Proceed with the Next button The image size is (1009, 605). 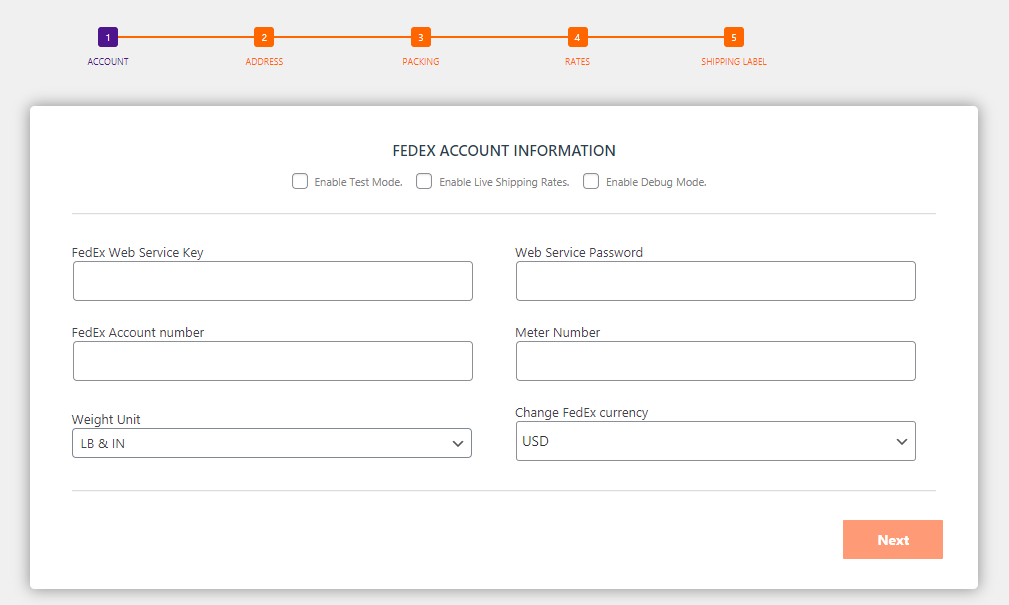[x=893, y=539]
